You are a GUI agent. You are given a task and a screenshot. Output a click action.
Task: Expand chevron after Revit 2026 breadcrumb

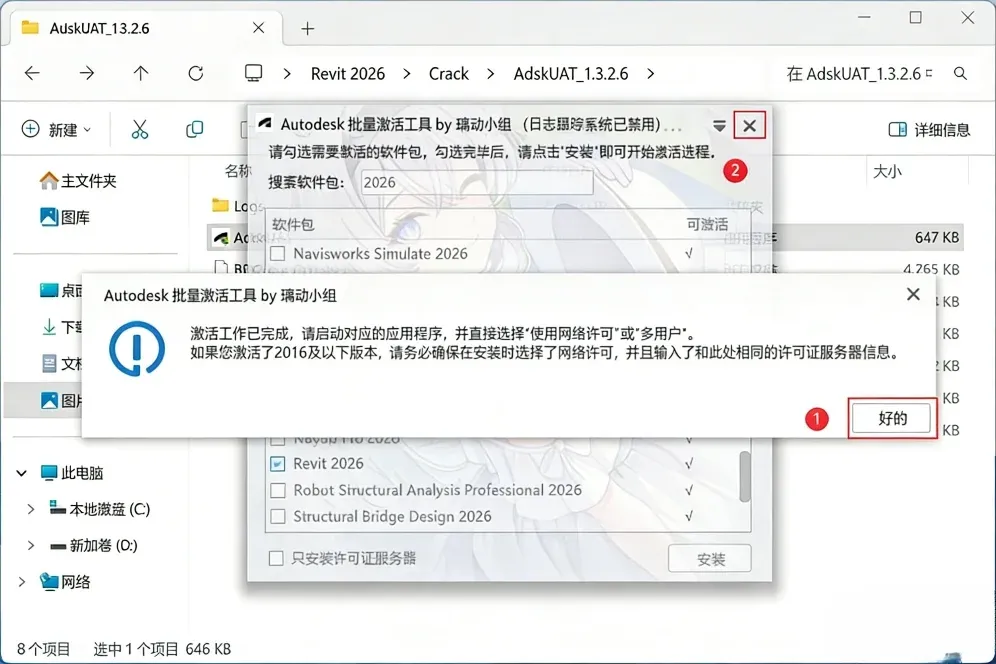(x=407, y=74)
